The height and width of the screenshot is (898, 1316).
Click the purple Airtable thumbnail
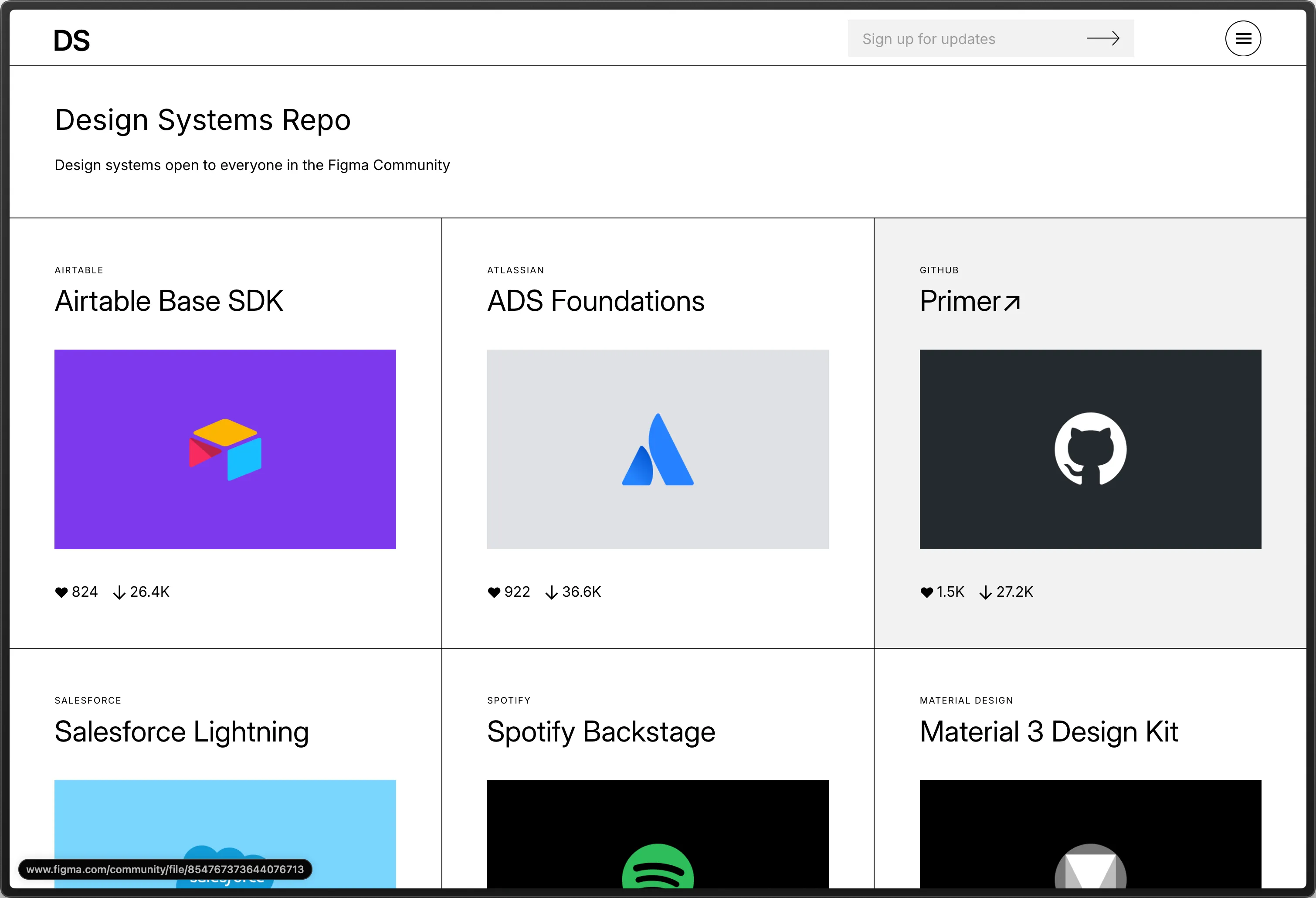point(225,449)
